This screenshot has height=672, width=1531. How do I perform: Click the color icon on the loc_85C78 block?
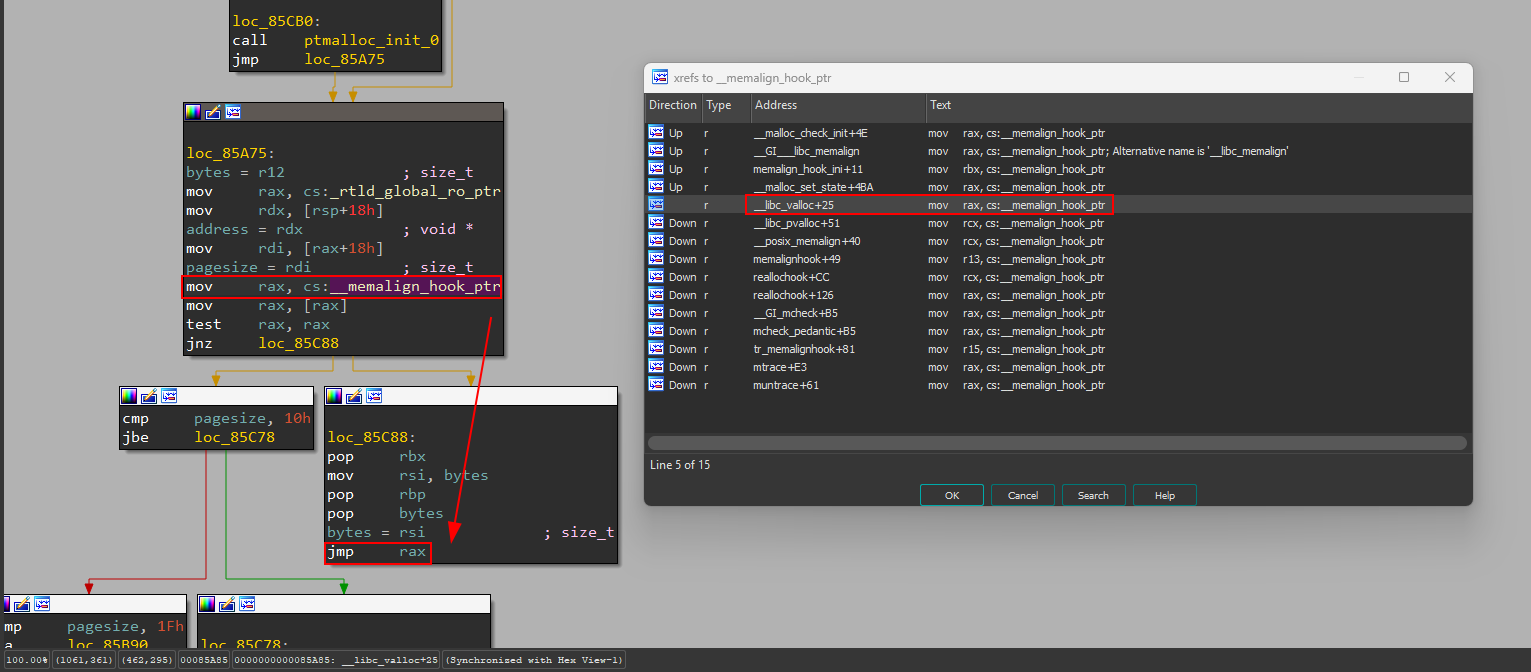click(x=206, y=604)
